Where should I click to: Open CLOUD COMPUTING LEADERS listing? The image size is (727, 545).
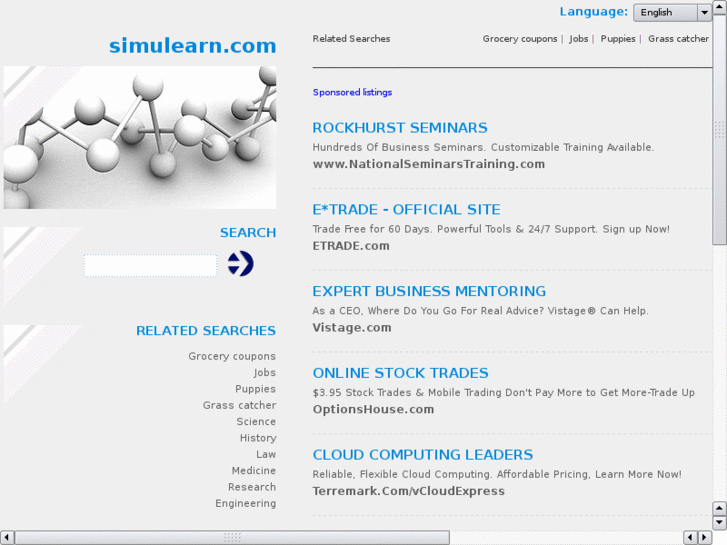click(422, 455)
